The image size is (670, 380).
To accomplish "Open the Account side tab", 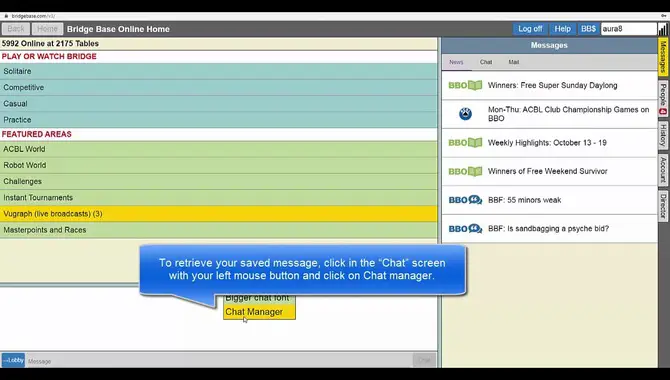I will [x=663, y=170].
